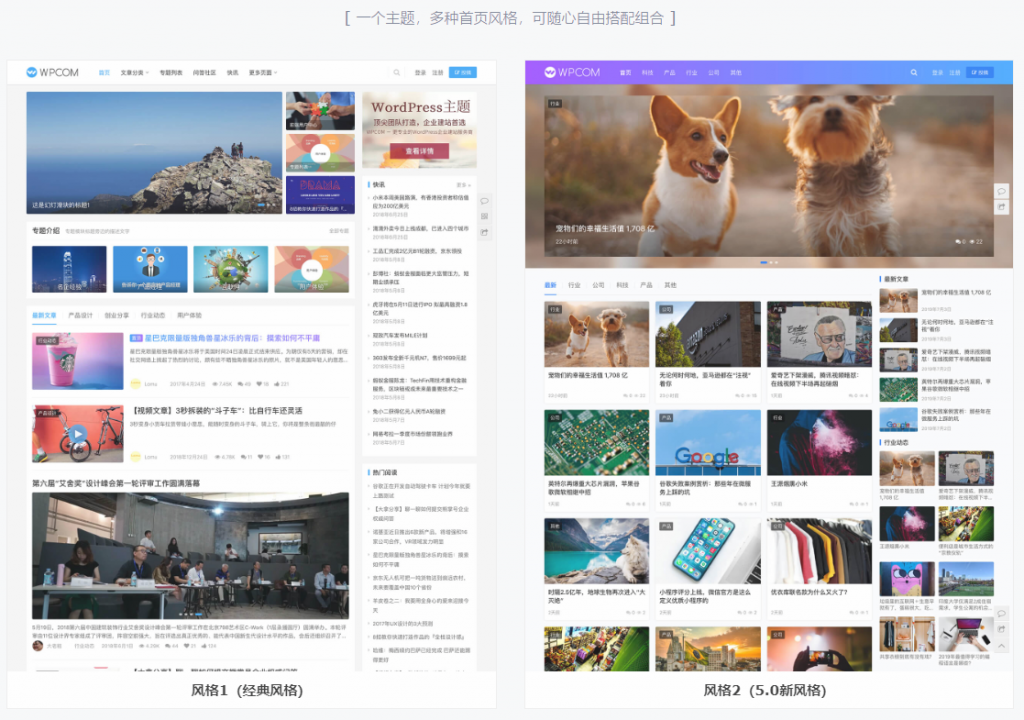The width and height of the screenshot is (1024, 720).
Task: Click lower share icon near Style 2 bottom
Action: (1001, 629)
